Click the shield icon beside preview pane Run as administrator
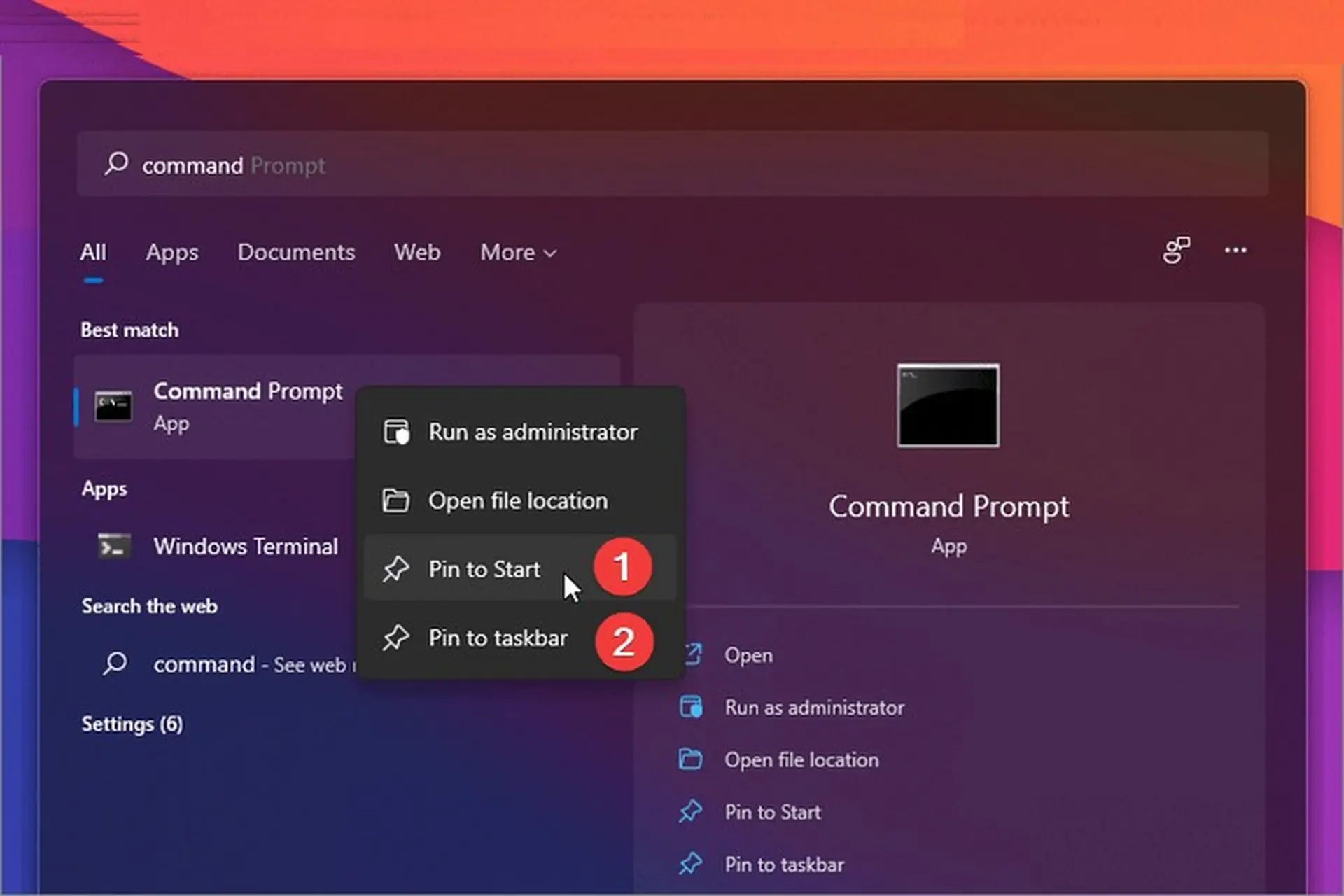 (691, 707)
